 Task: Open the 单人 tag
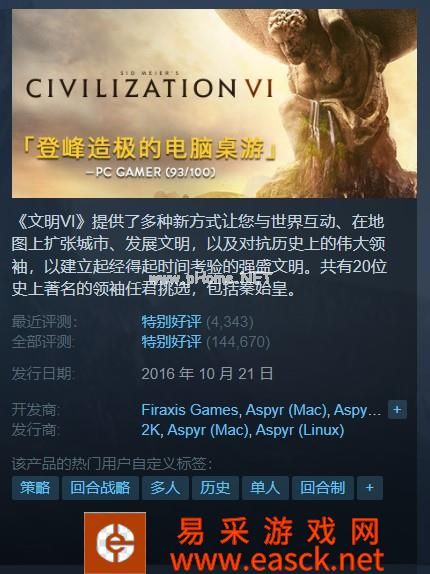265,488
